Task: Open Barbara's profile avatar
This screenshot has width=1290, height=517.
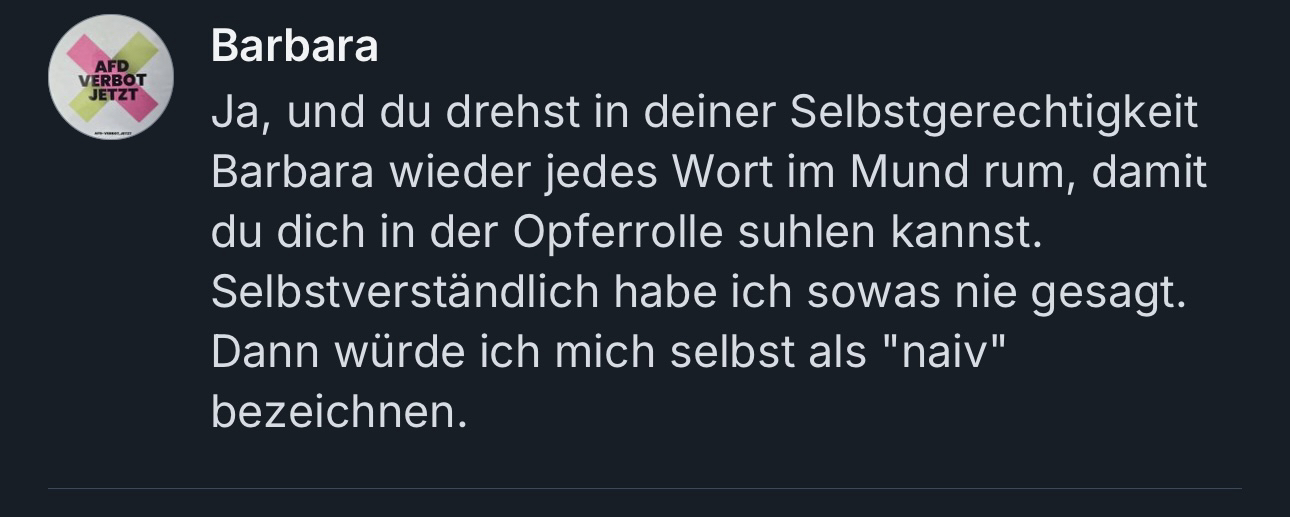Action: 111,77
